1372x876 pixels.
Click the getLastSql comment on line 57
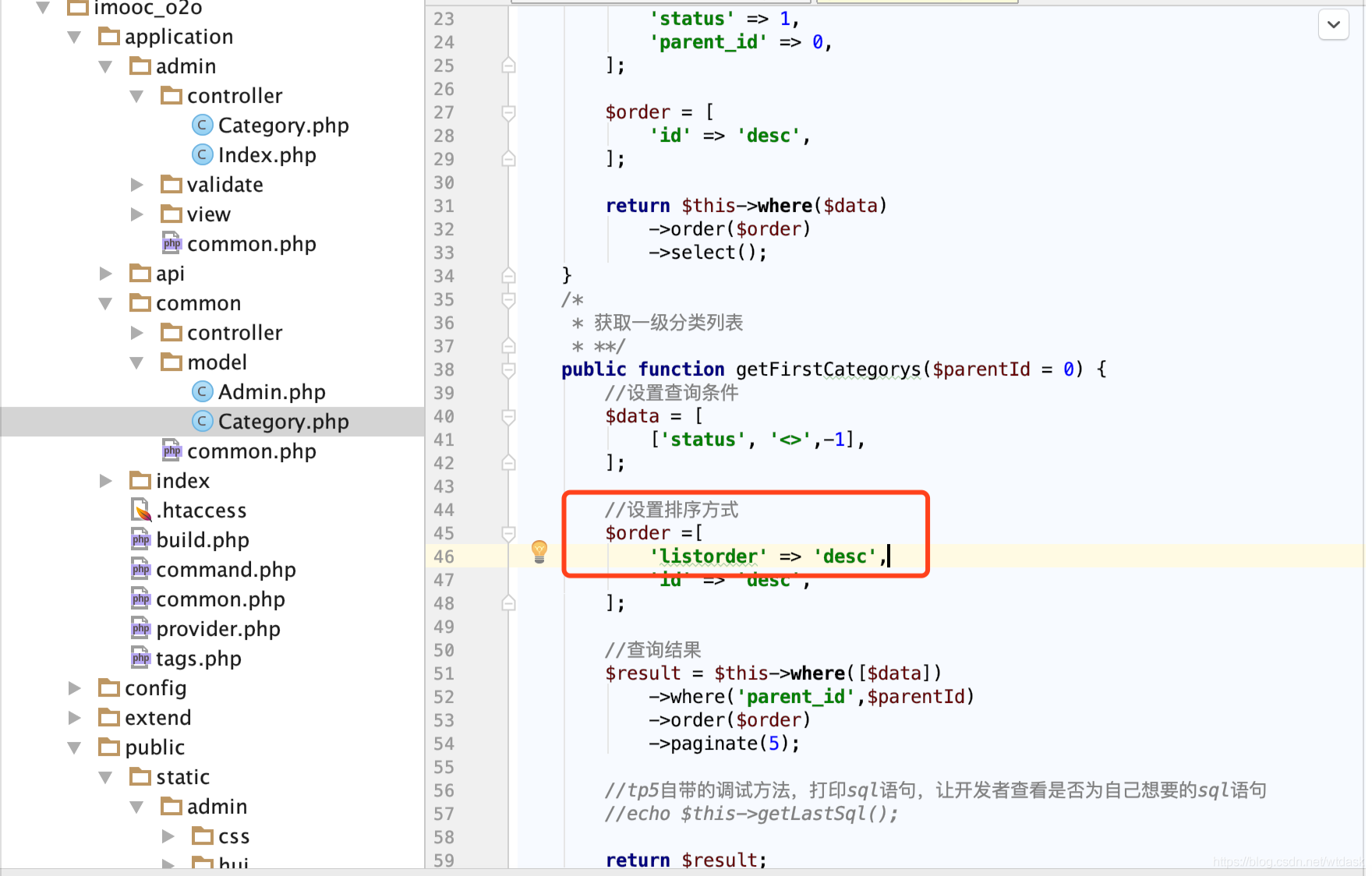tap(752, 814)
